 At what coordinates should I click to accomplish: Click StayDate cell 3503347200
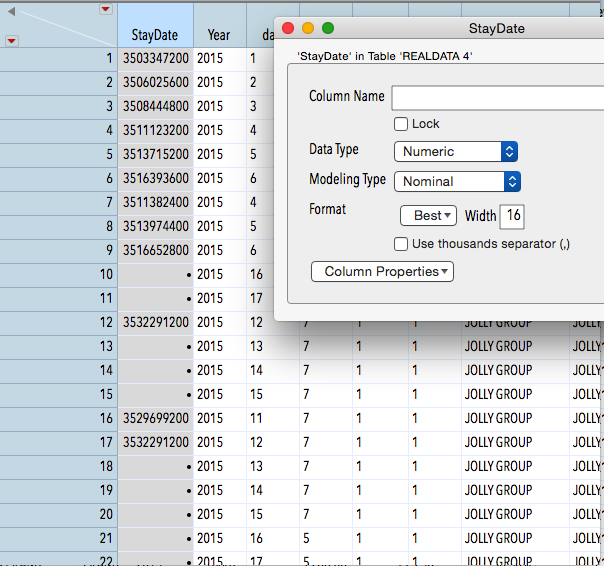point(156,59)
